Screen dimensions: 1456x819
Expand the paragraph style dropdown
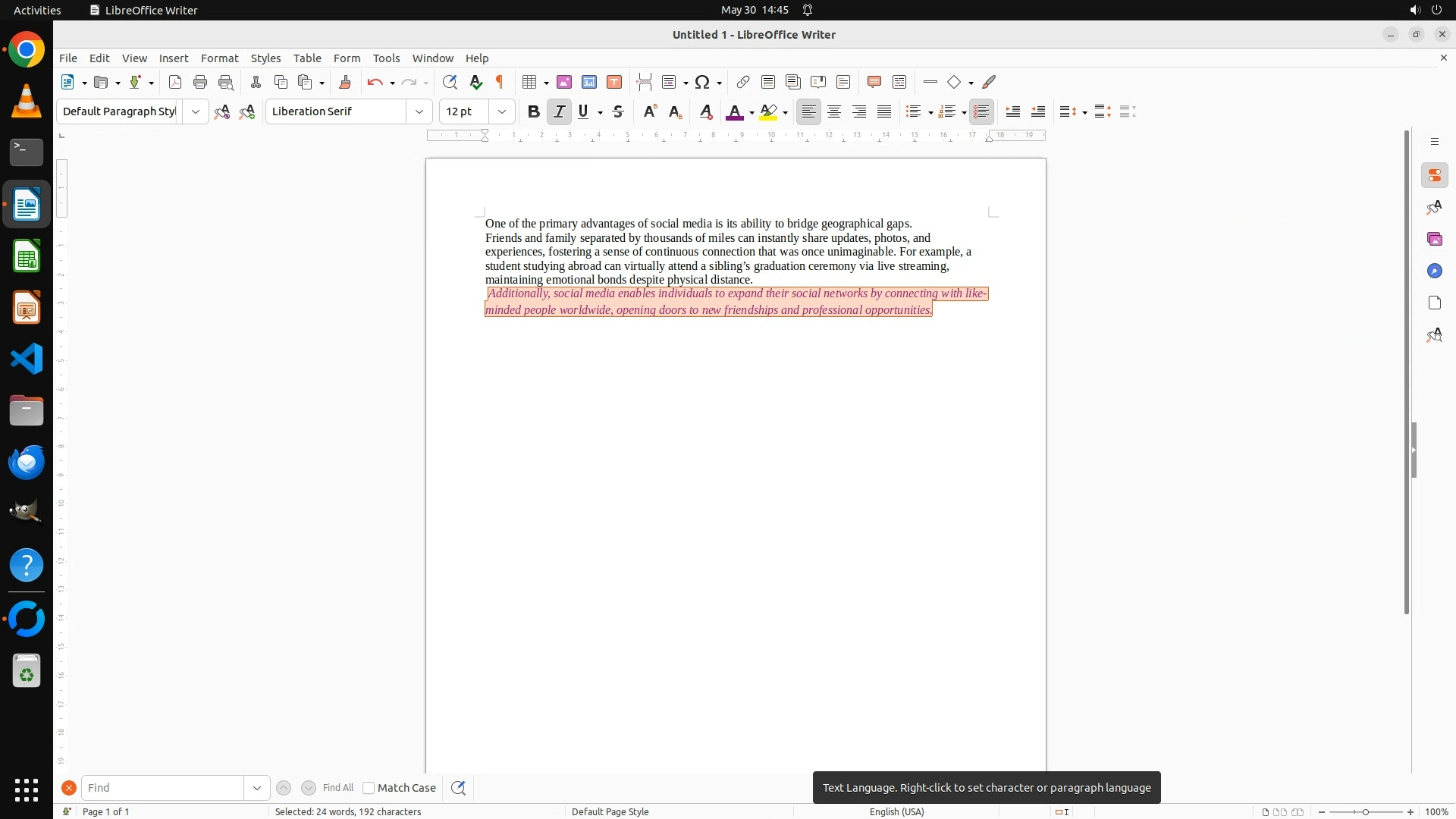(x=195, y=111)
